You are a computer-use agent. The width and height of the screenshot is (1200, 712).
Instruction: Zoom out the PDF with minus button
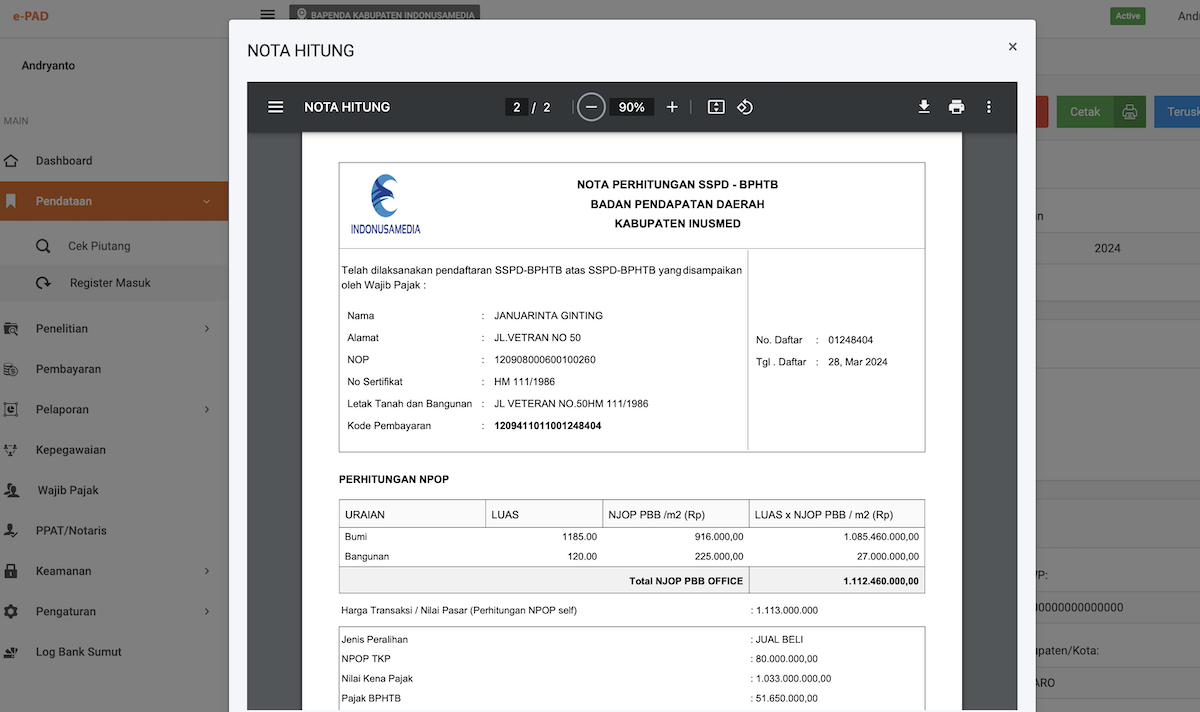pos(591,107)
